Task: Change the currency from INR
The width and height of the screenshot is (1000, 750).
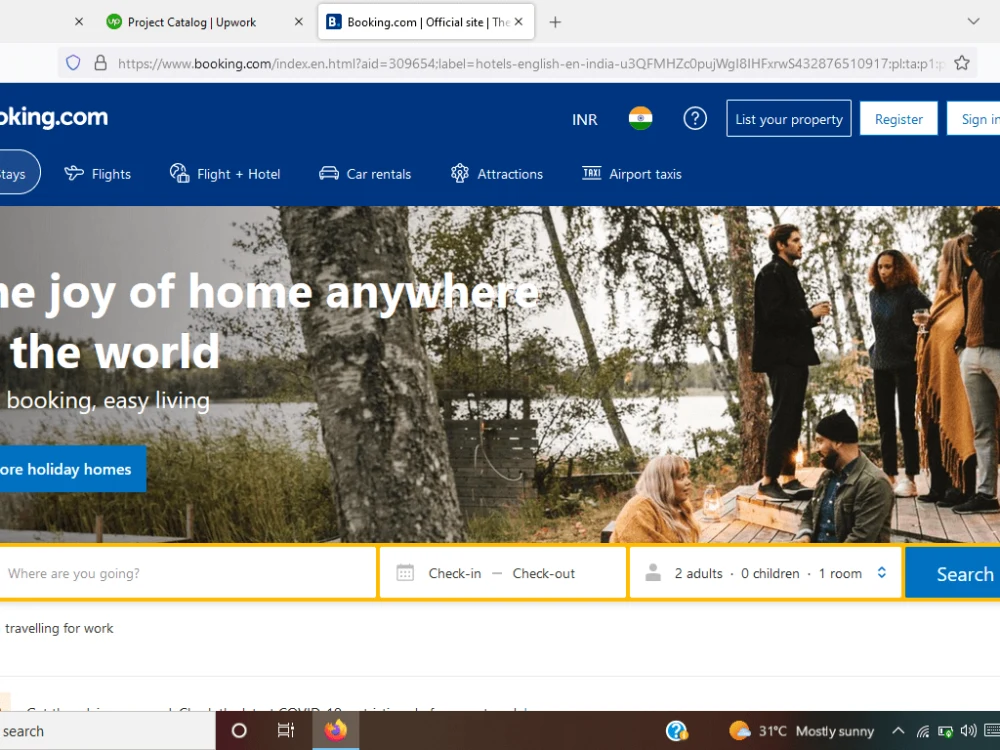Action: 584,119
